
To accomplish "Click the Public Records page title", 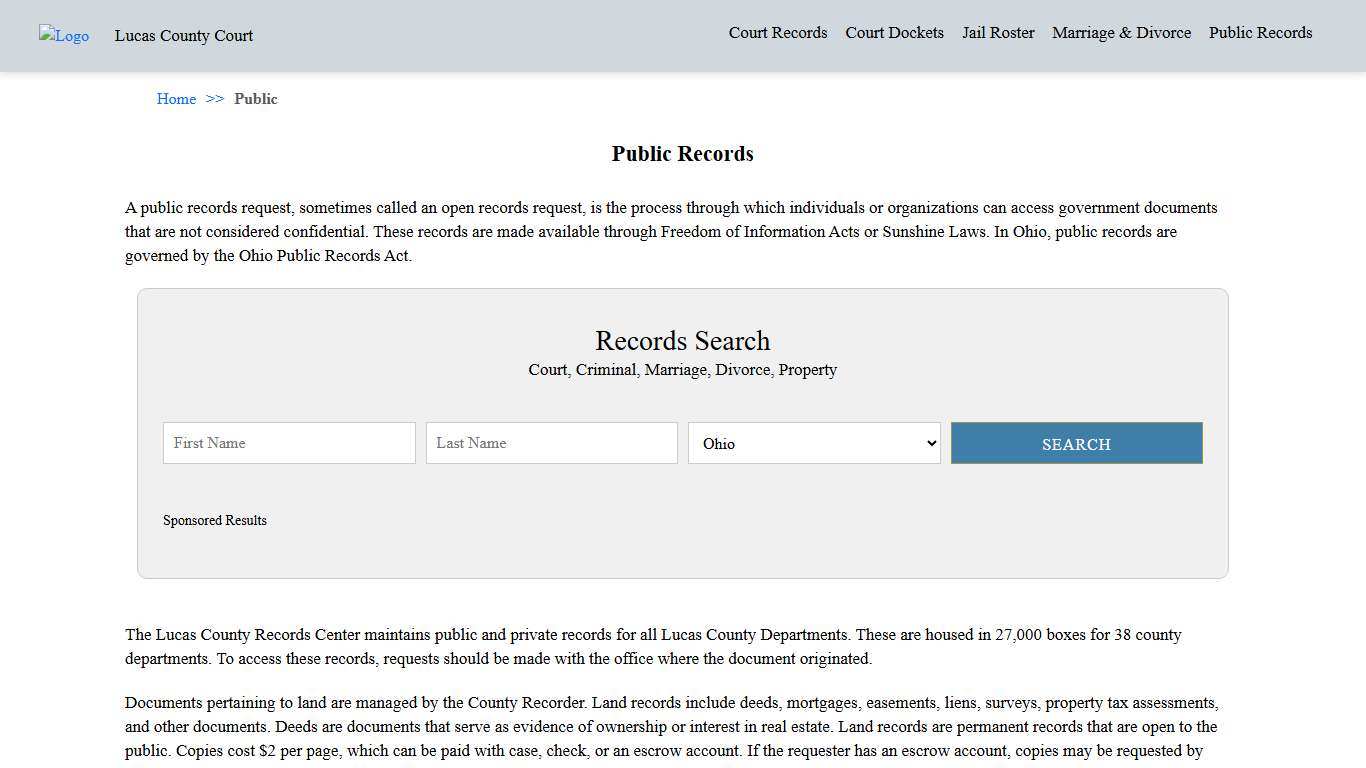I will click(x=682, y=154).
